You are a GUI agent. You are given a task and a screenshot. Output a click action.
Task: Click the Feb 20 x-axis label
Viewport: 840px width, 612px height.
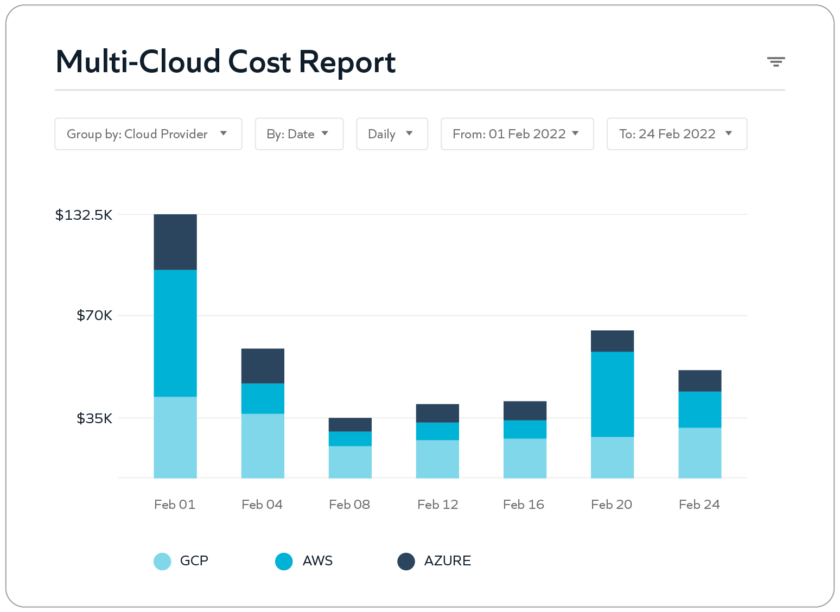(x=612, y=505)
